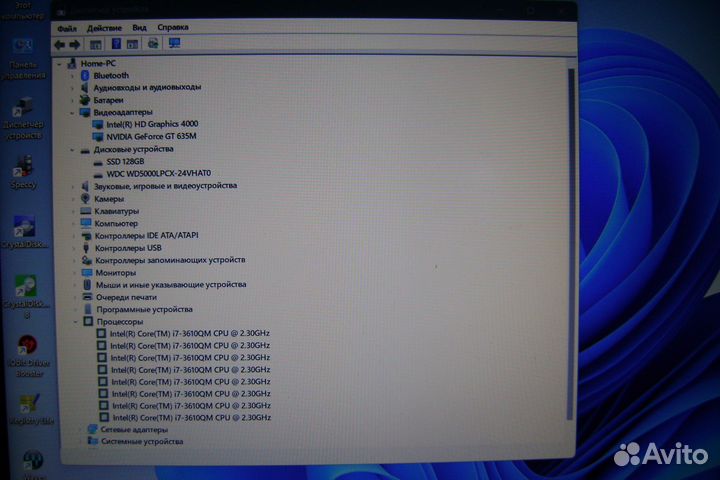Screen dimensions: 720x480
Task: Open the Справка menu
Action: 173,27
